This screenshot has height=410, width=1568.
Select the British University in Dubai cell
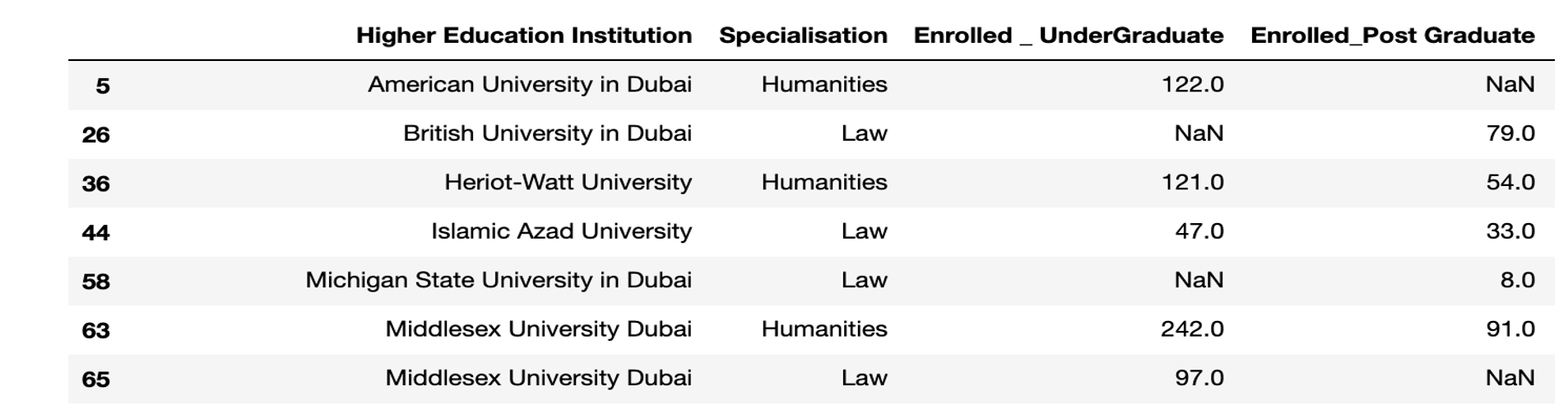546,133
